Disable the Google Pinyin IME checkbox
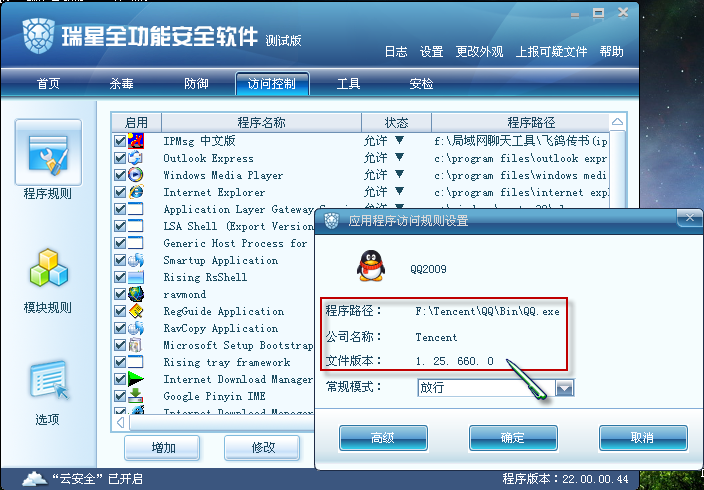The height and width of the screenshot is (490, 704). pos(120,396)
